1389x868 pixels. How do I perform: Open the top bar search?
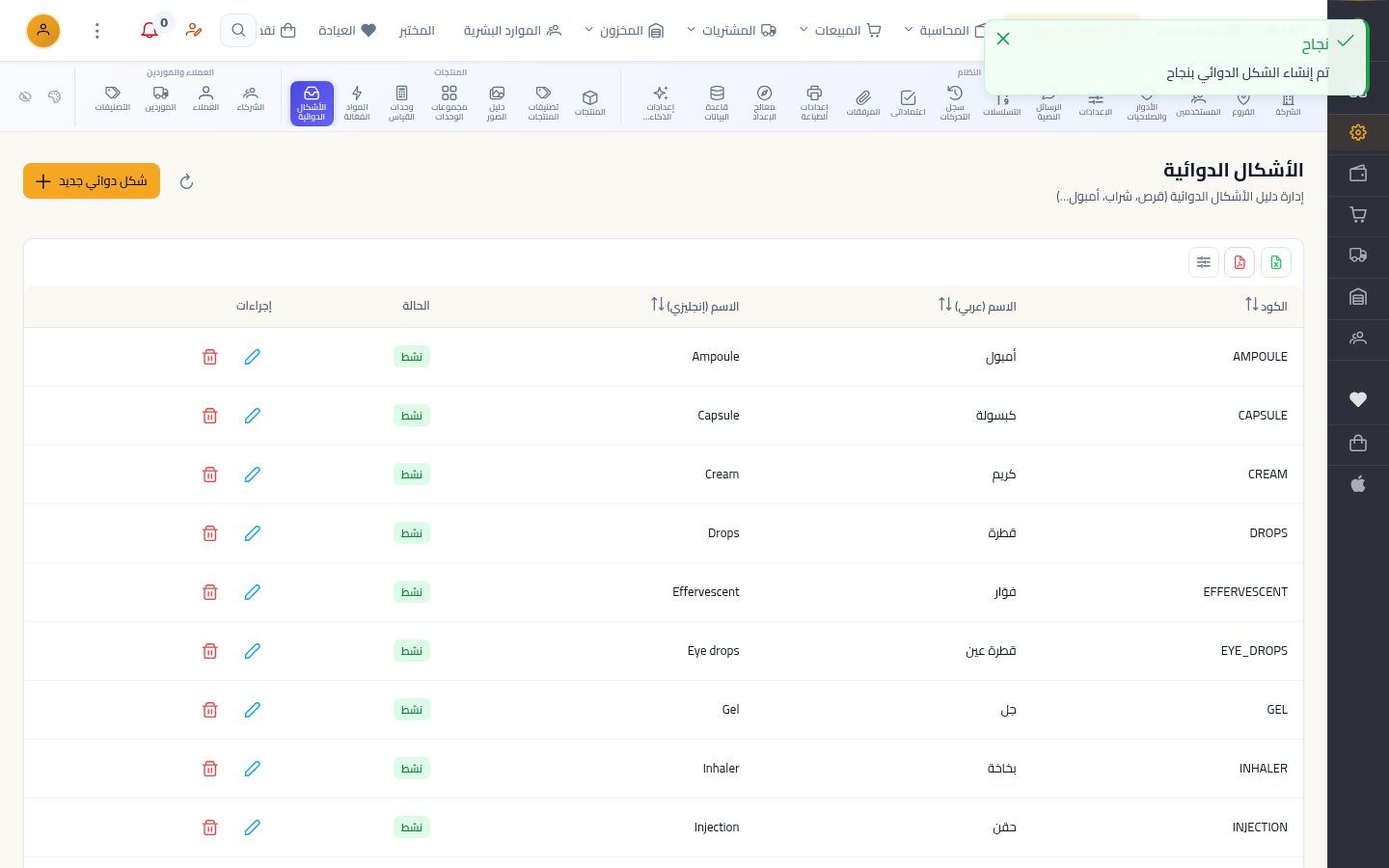tap(238, 31)
